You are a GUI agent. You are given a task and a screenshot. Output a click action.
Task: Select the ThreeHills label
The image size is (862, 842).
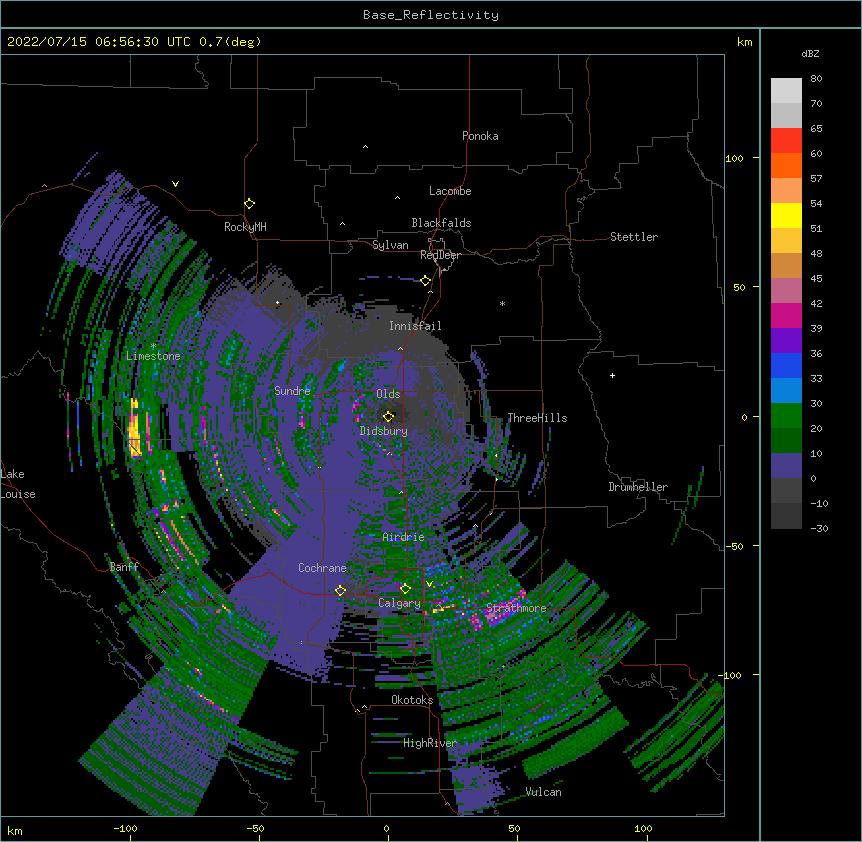pyautogui.click(x=537, y=418)
